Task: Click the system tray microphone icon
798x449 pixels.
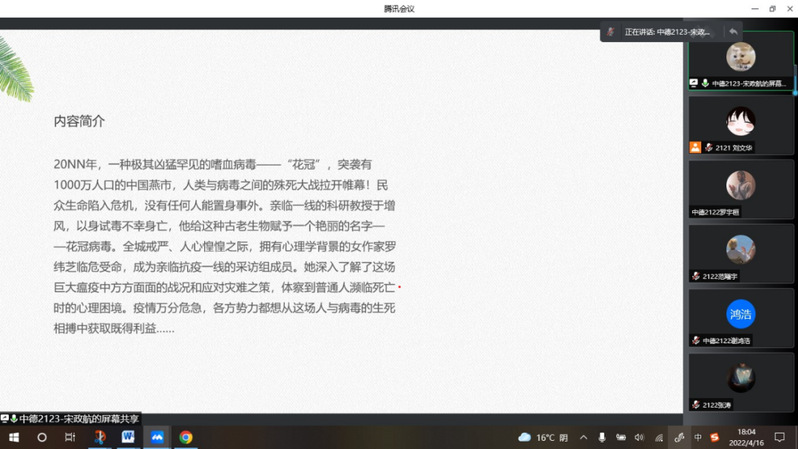Action: pos(602,437)
